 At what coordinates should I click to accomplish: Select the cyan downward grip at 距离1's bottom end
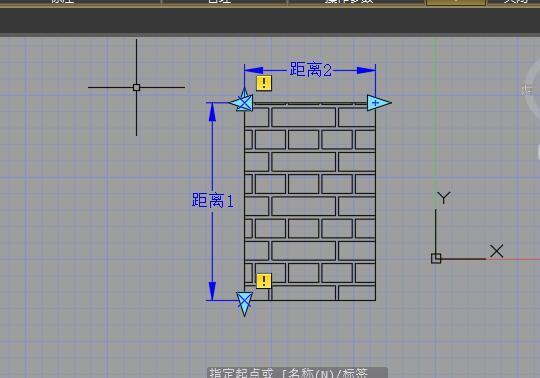pos(245,304)
